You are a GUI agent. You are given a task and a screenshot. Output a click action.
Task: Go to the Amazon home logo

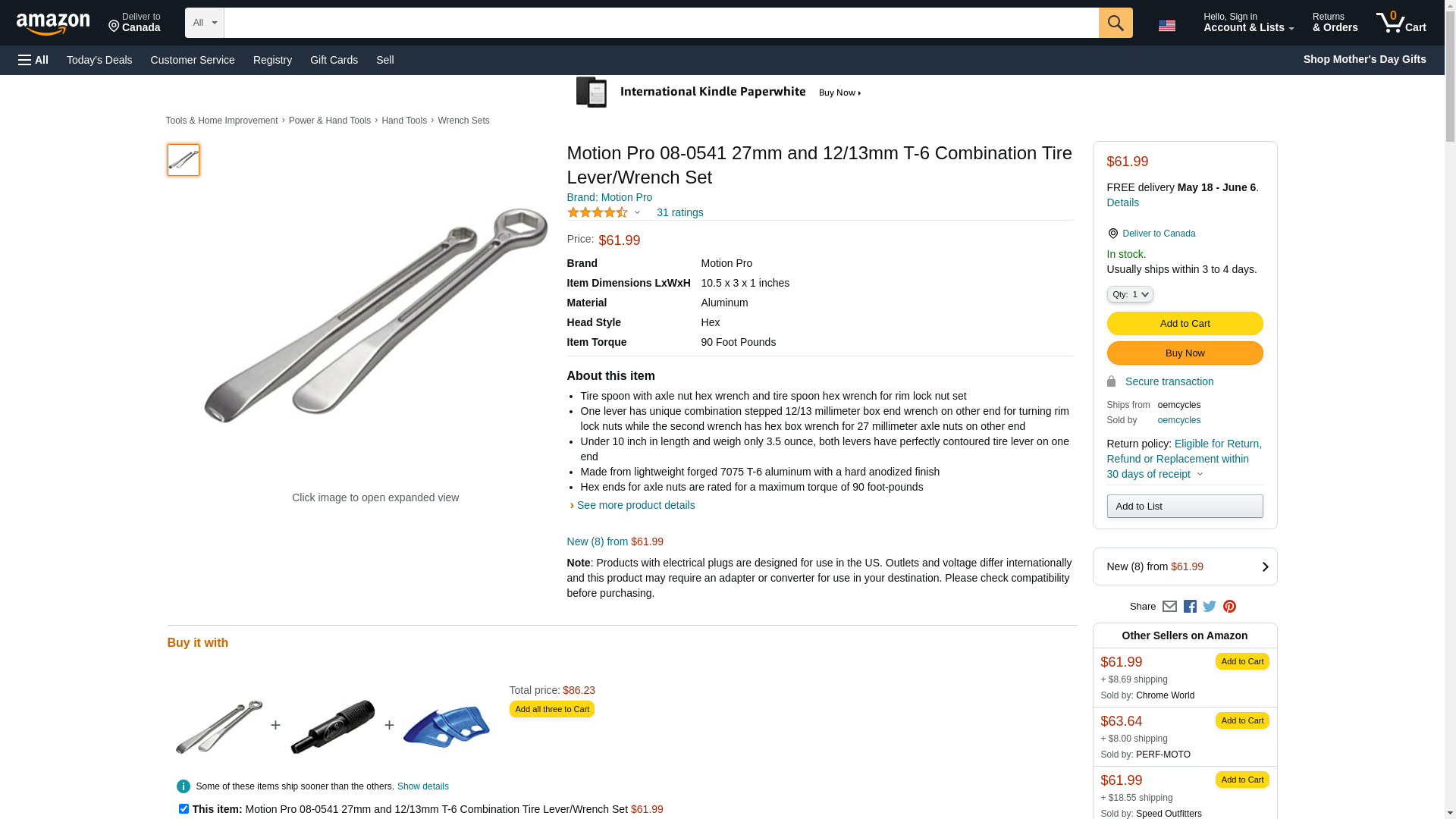point(53,24)
